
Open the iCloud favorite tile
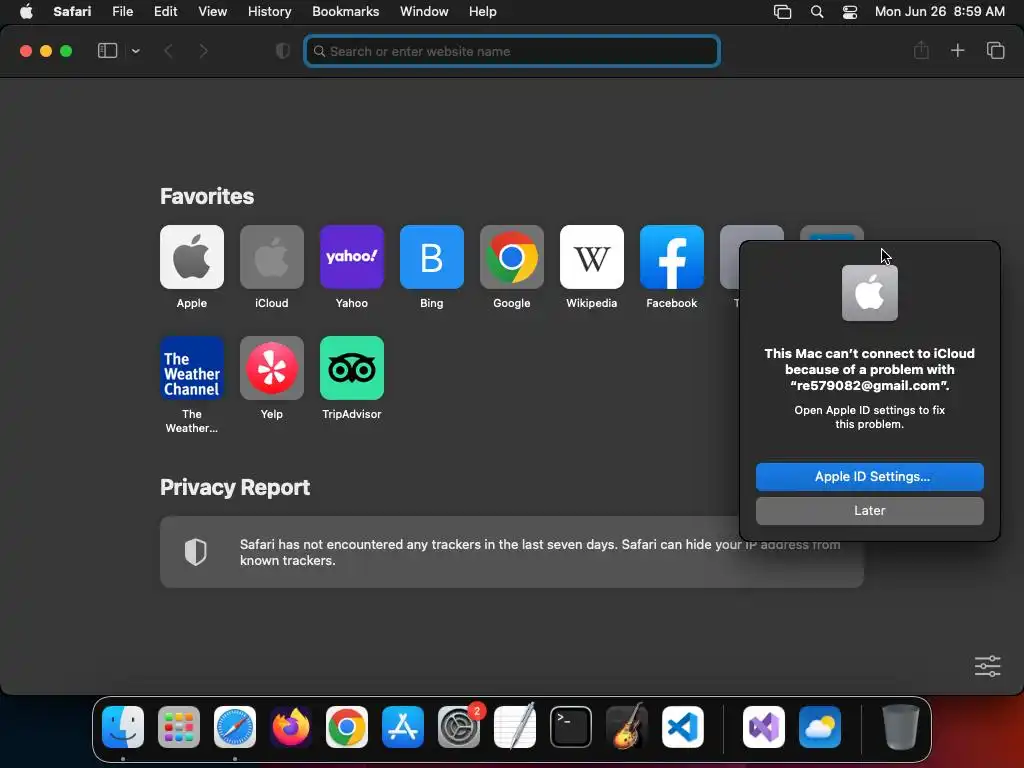pos(272,257)
